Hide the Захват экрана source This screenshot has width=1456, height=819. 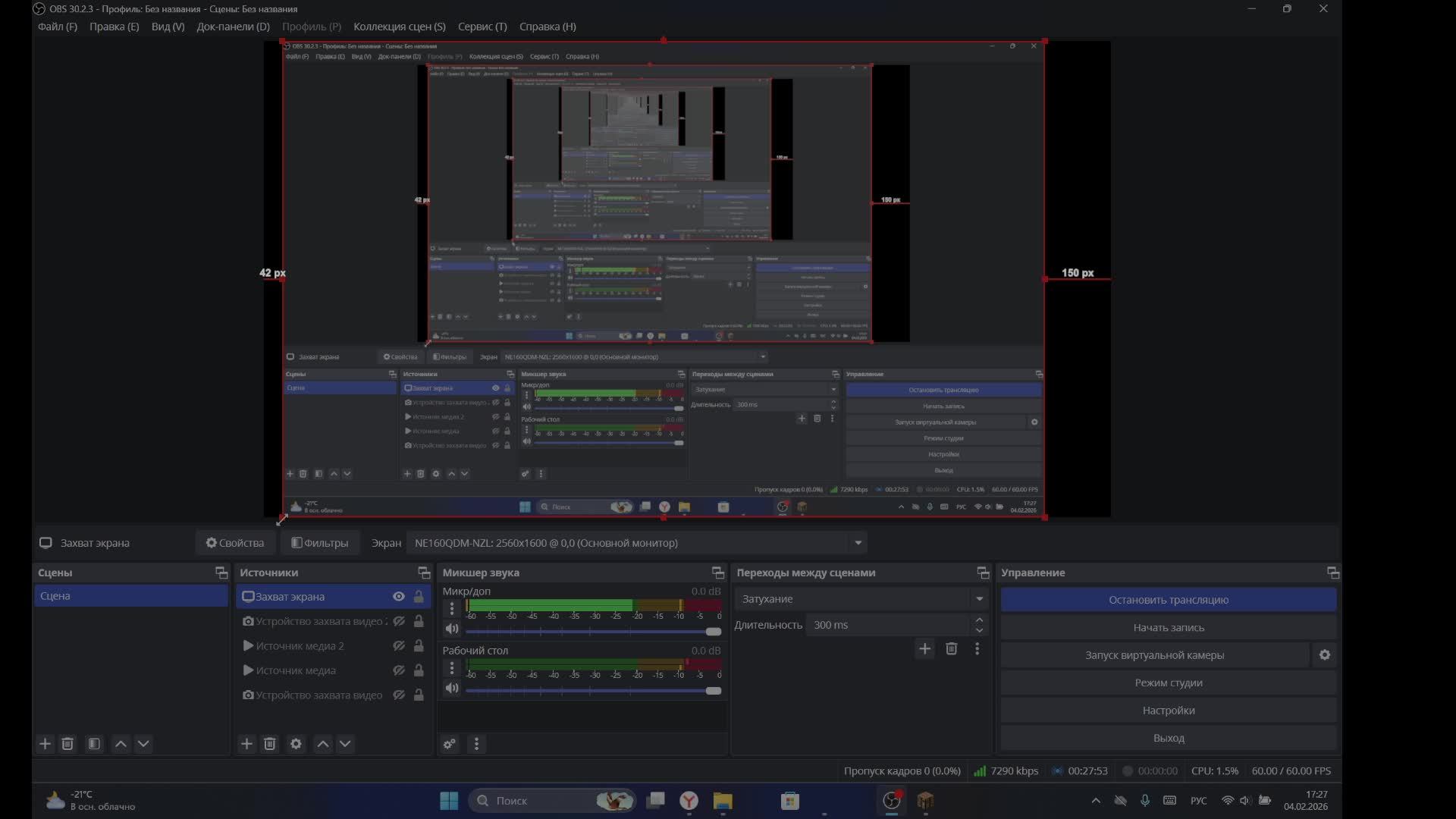tap(398, 597)
